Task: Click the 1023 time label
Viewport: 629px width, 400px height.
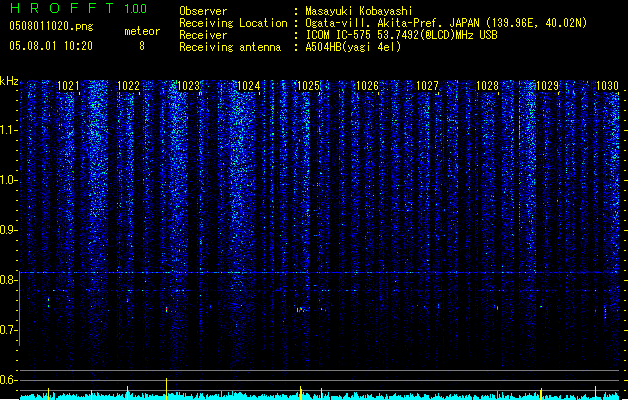Action: tap(189, 86)
